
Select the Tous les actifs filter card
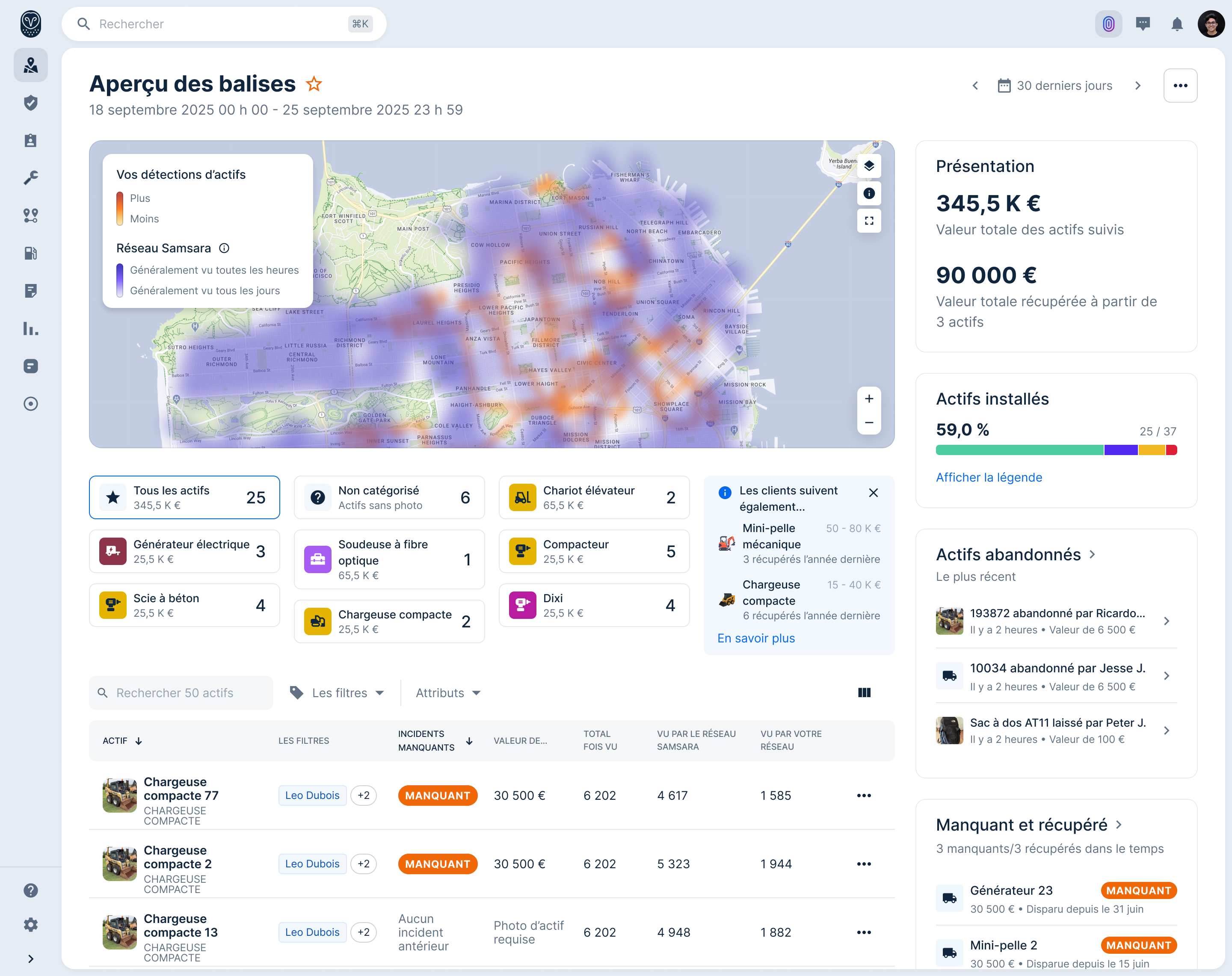(184, 497)
